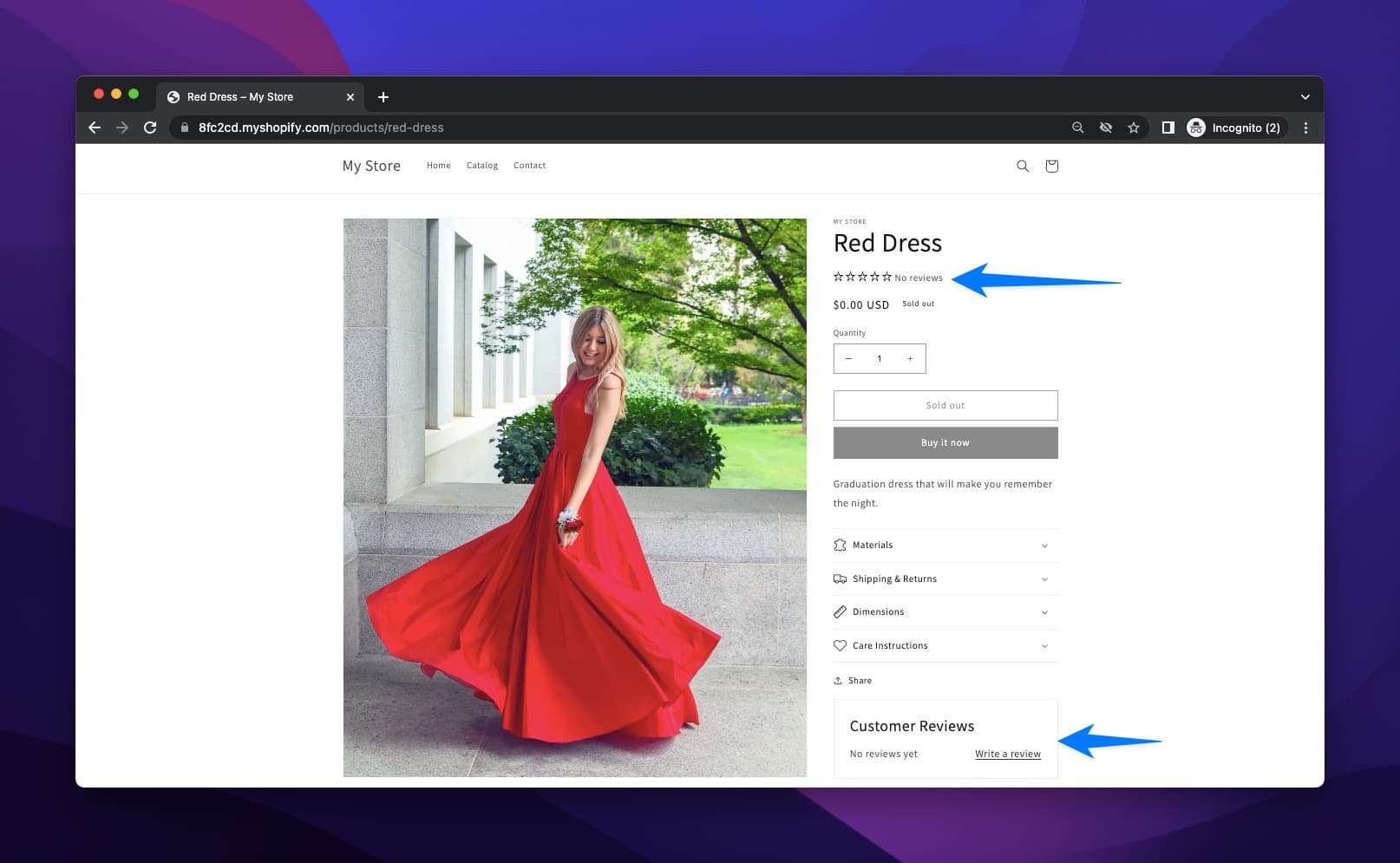
Task: Click the yellow macOS minimize button
Action: coord(116,94)
